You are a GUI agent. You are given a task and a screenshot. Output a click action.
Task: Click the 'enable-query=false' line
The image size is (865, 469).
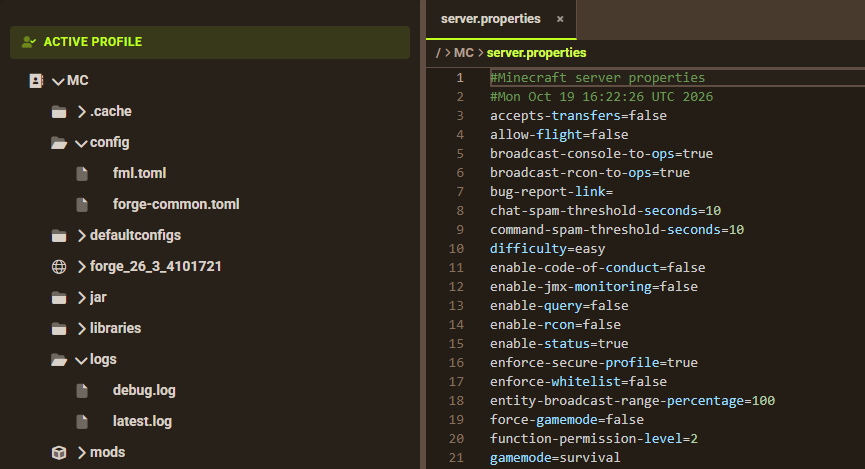(x=559, y=306)
